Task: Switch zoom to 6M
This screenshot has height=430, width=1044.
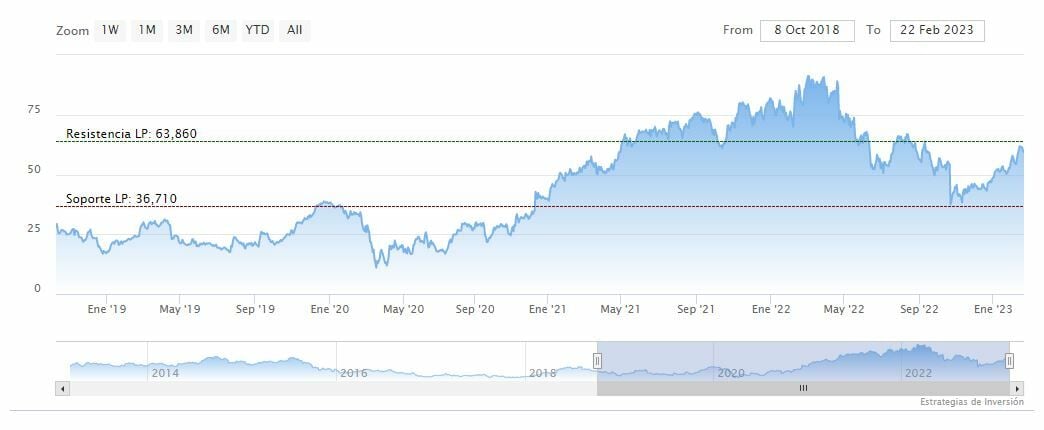Action: click(x=221, y=30)
